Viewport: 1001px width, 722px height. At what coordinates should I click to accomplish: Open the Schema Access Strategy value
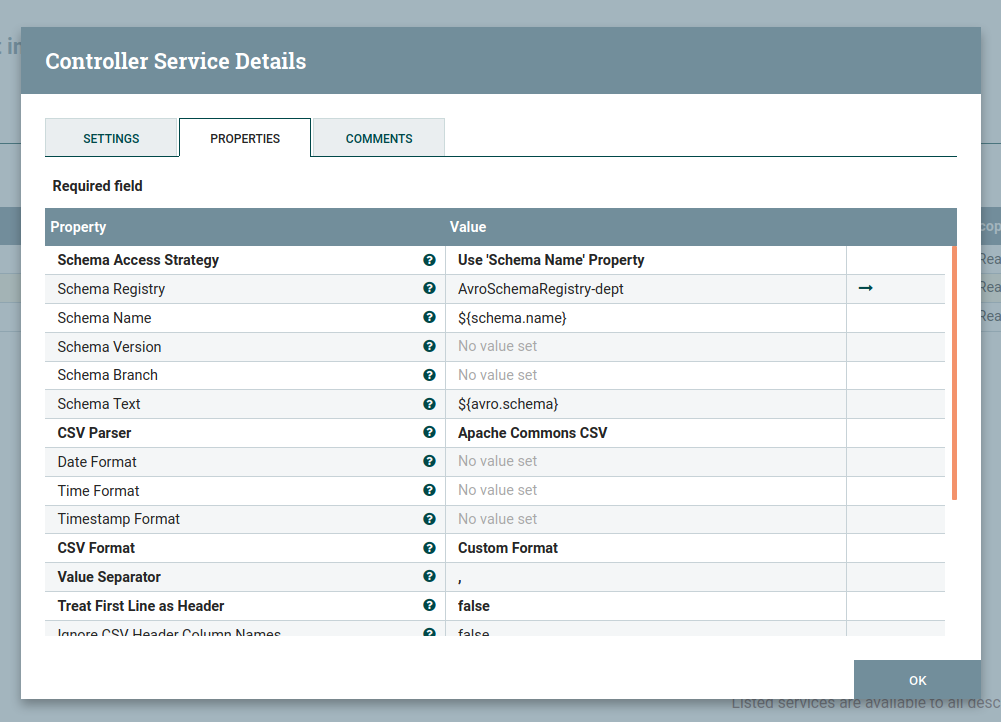tap(551, 260)
